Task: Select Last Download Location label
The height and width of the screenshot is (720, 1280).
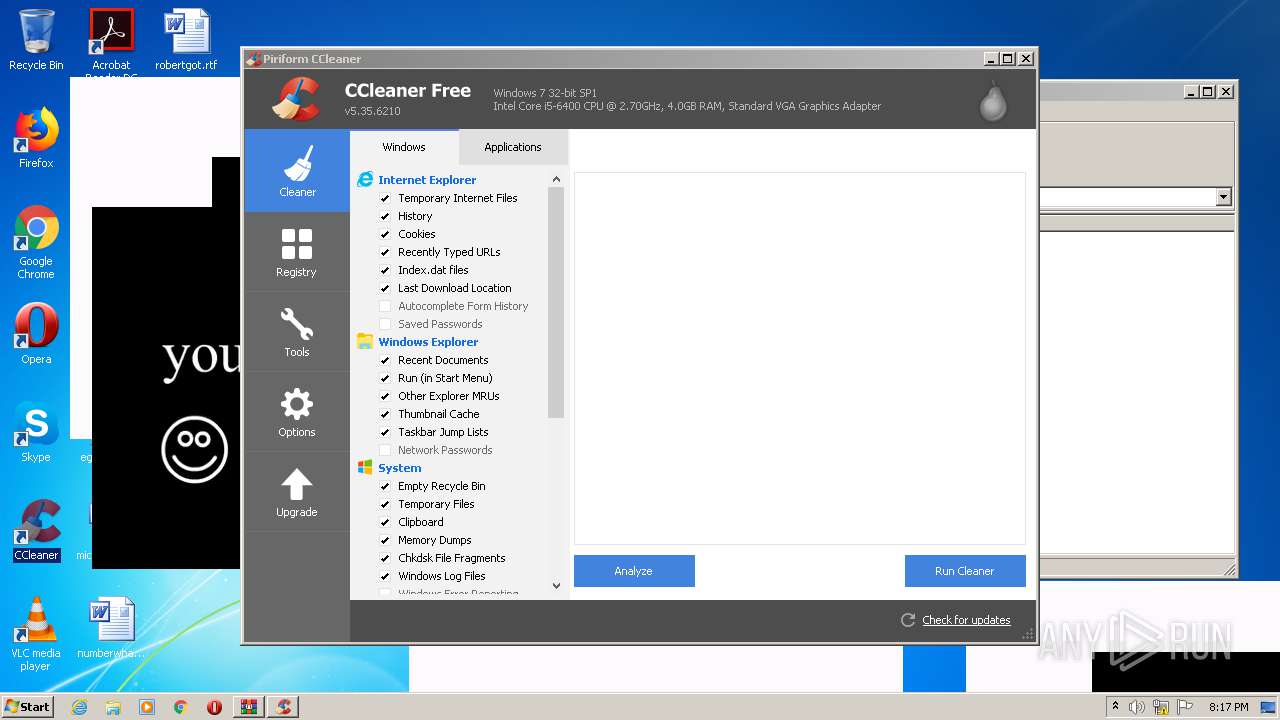Action: [455, 288]
